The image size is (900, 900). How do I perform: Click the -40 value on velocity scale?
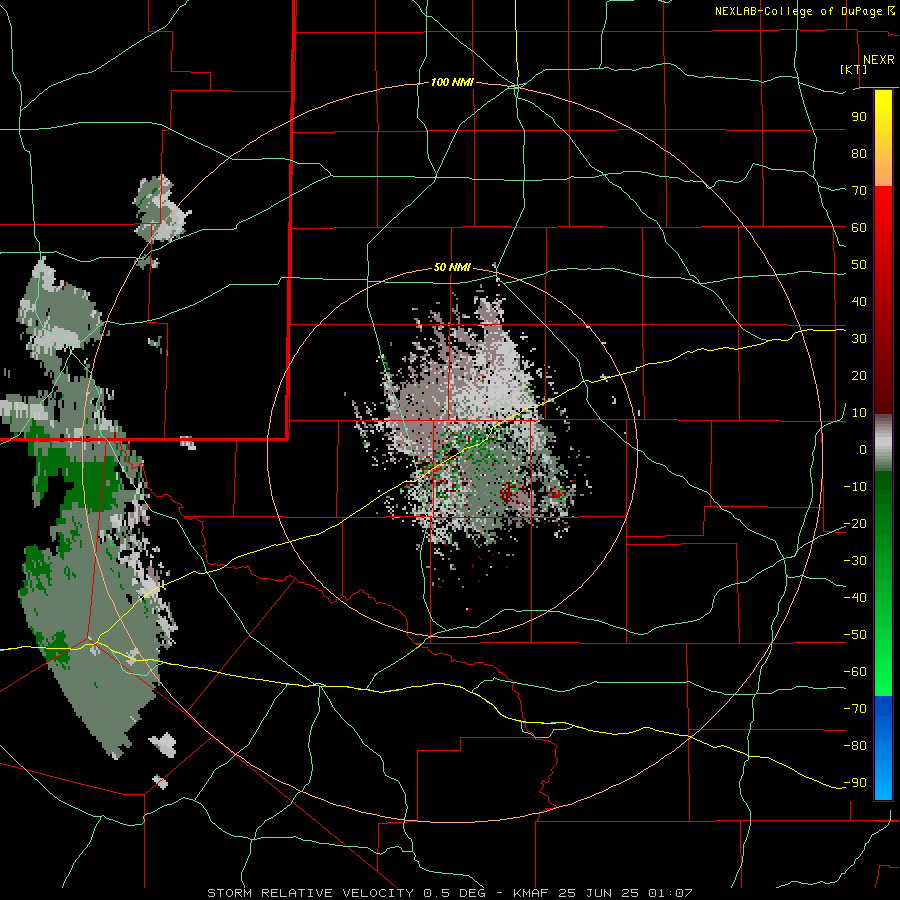(x=855, y=598)
